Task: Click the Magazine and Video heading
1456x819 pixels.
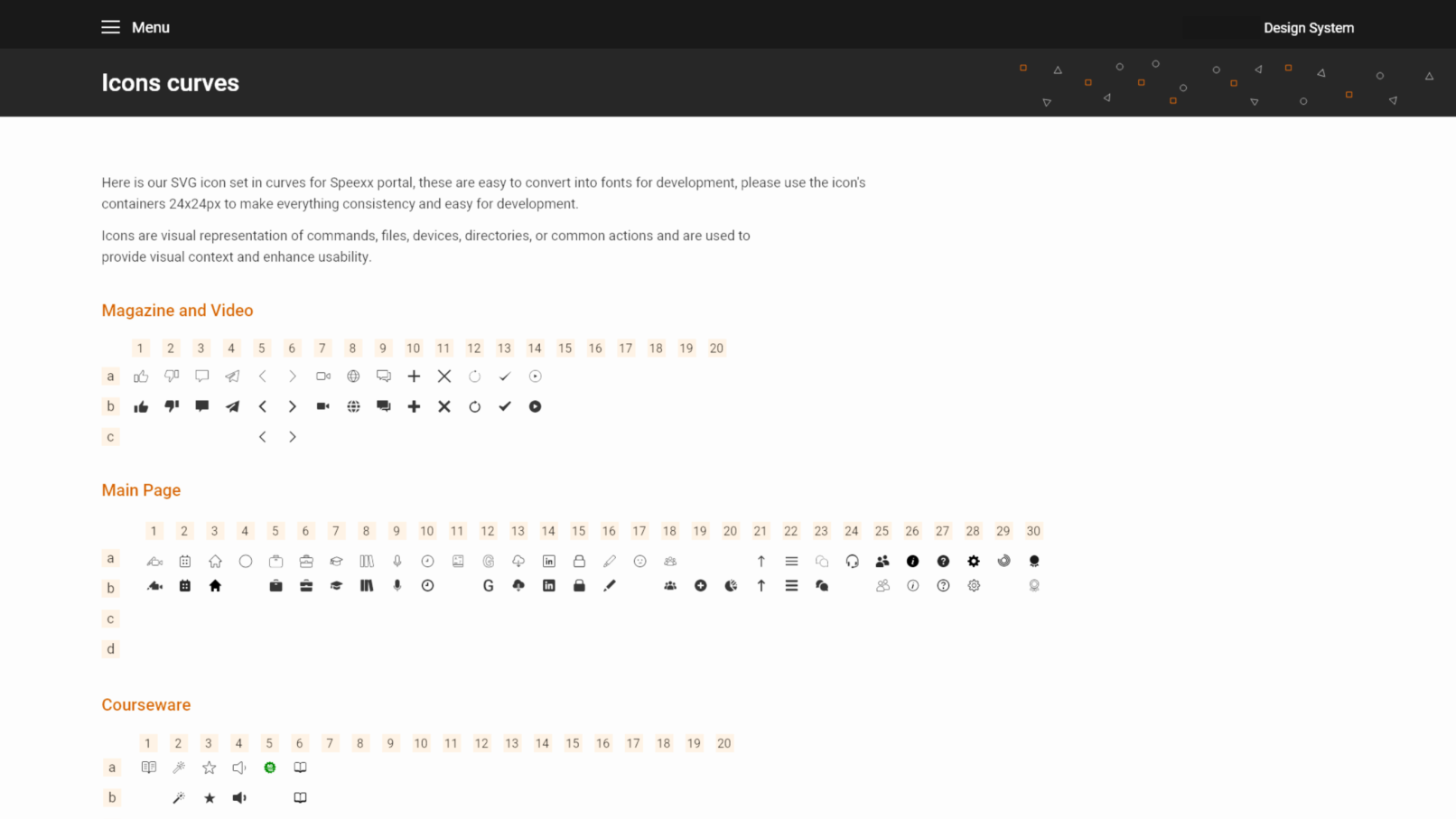Action: click(x=177, y=311)
